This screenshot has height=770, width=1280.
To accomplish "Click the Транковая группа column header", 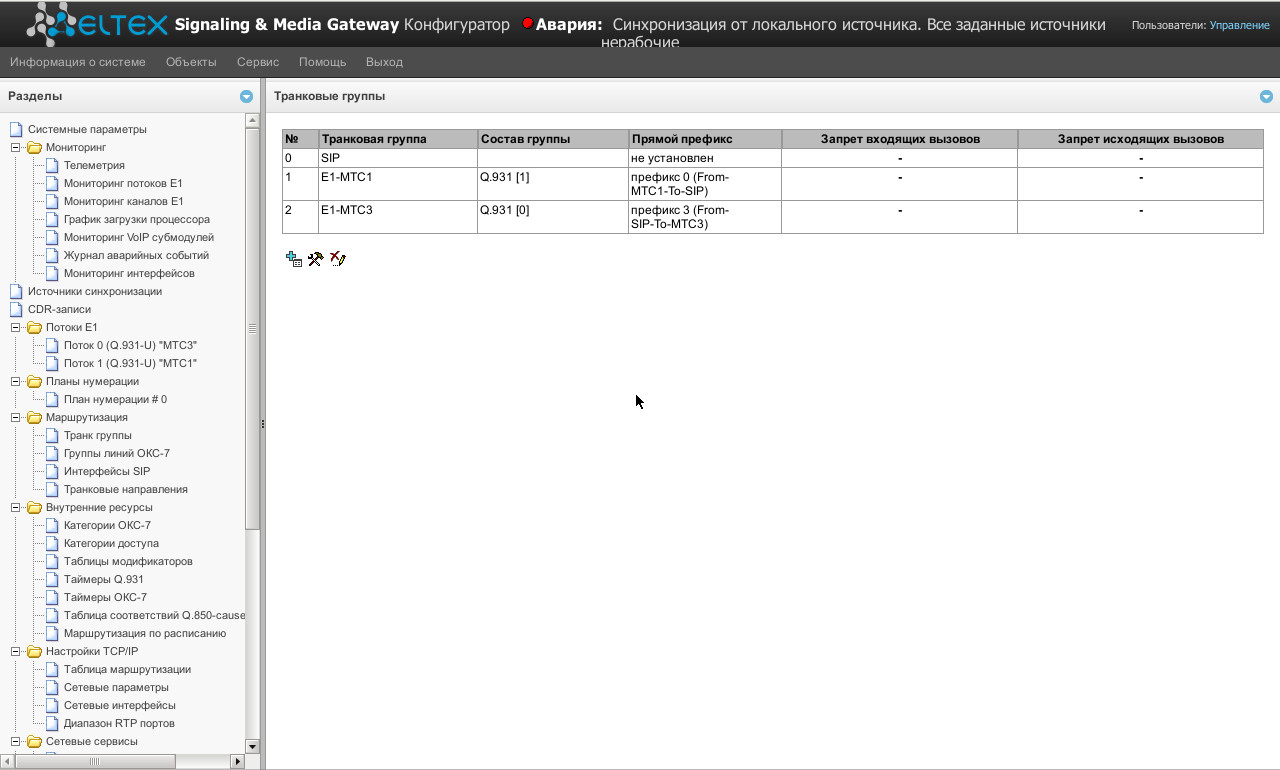I will [398, 139].
